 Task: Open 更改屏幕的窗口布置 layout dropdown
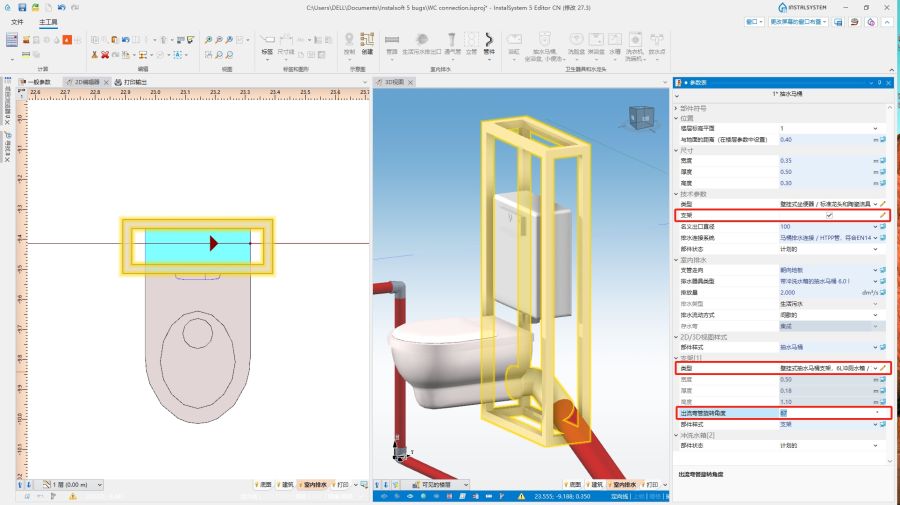coord(802,20)
